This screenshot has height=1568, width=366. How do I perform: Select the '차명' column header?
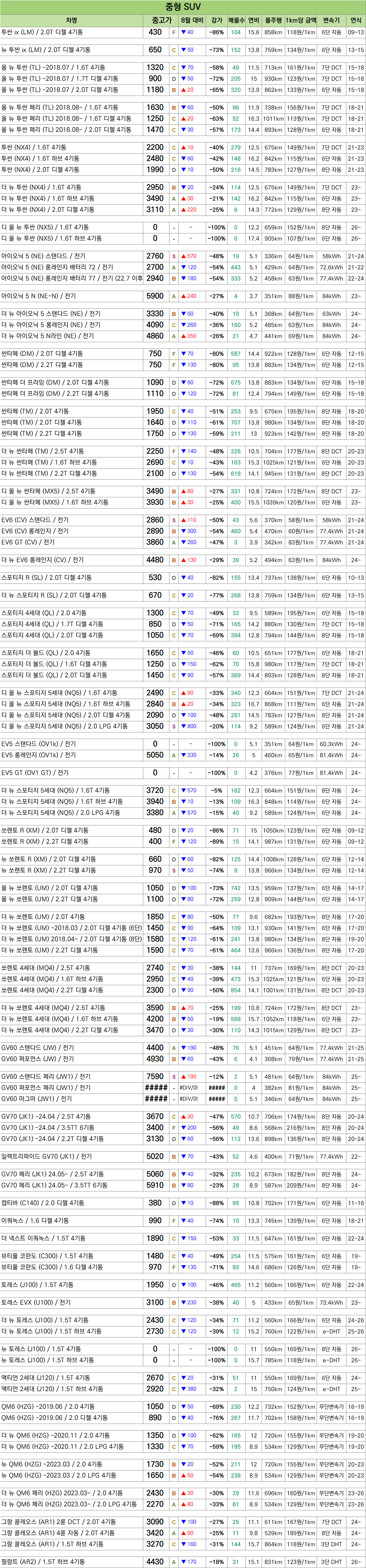pos(72,20)
